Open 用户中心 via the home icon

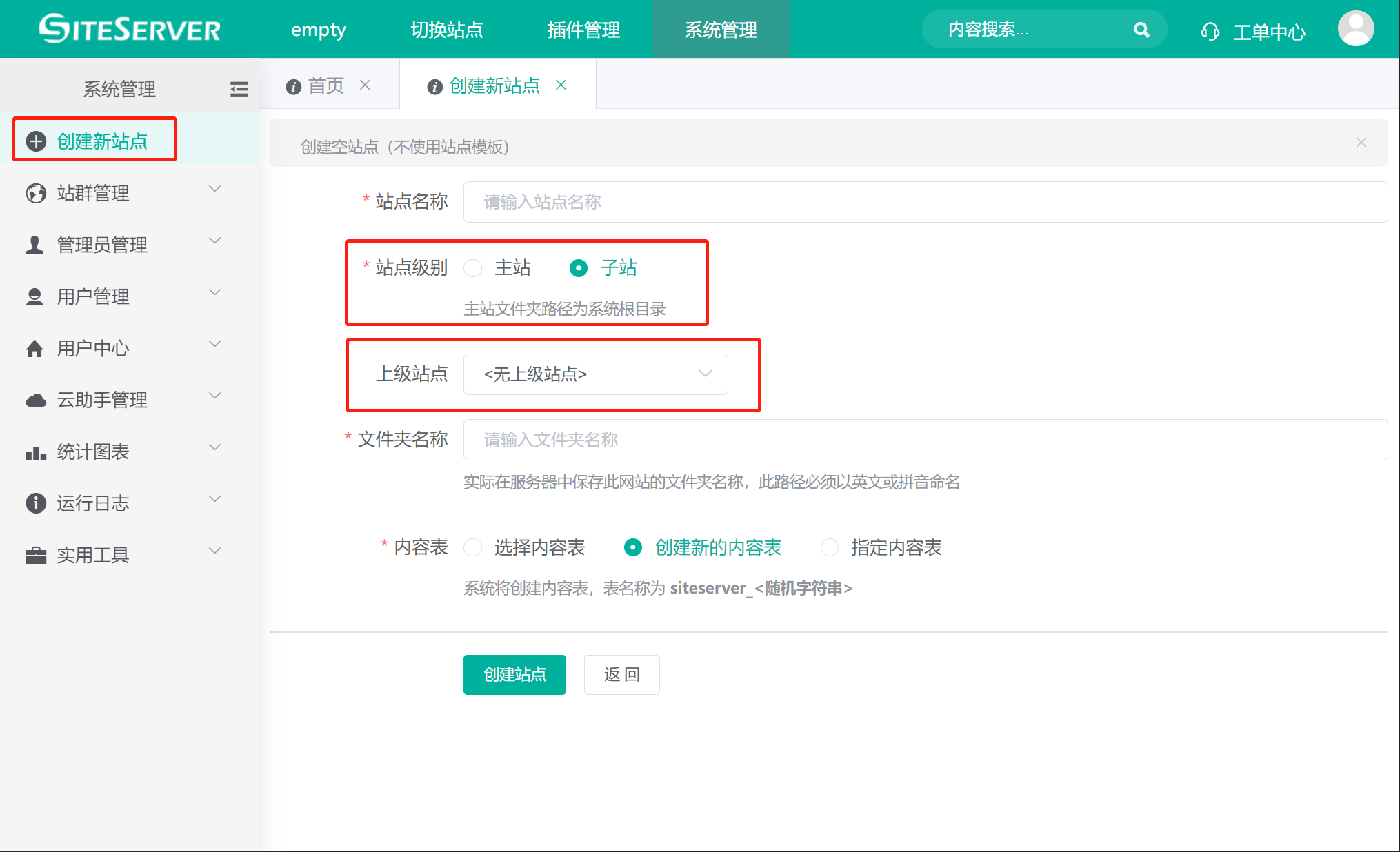pyautogui.click(x=35, y=348)
